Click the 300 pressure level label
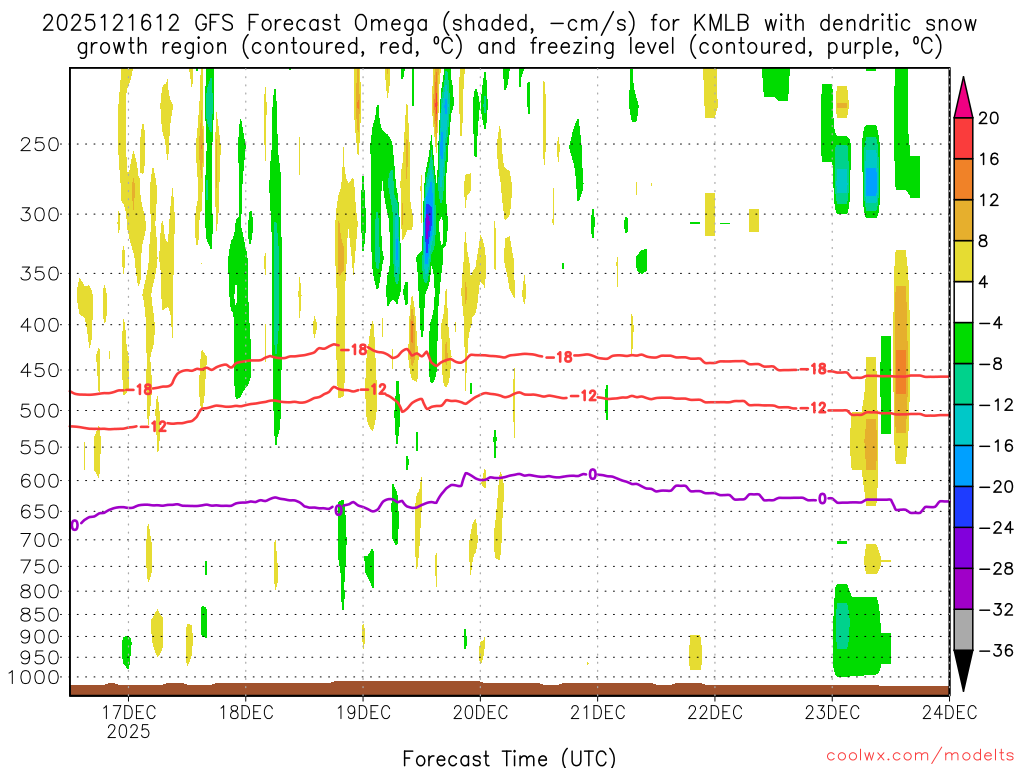Screen dimensions: 1024x768 coord(39,214)
